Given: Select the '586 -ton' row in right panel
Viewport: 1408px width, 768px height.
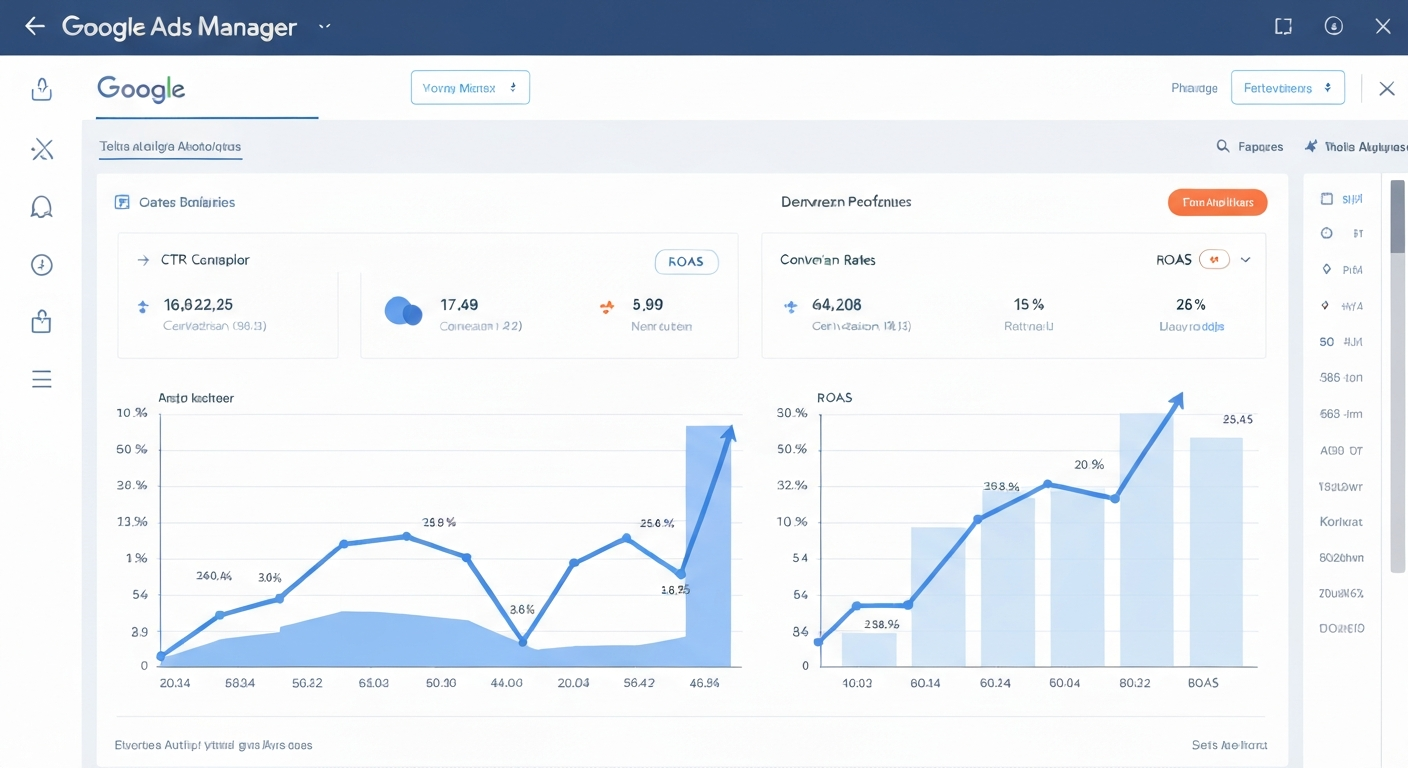Looking at the screenshot, I should pos(1342,378).
